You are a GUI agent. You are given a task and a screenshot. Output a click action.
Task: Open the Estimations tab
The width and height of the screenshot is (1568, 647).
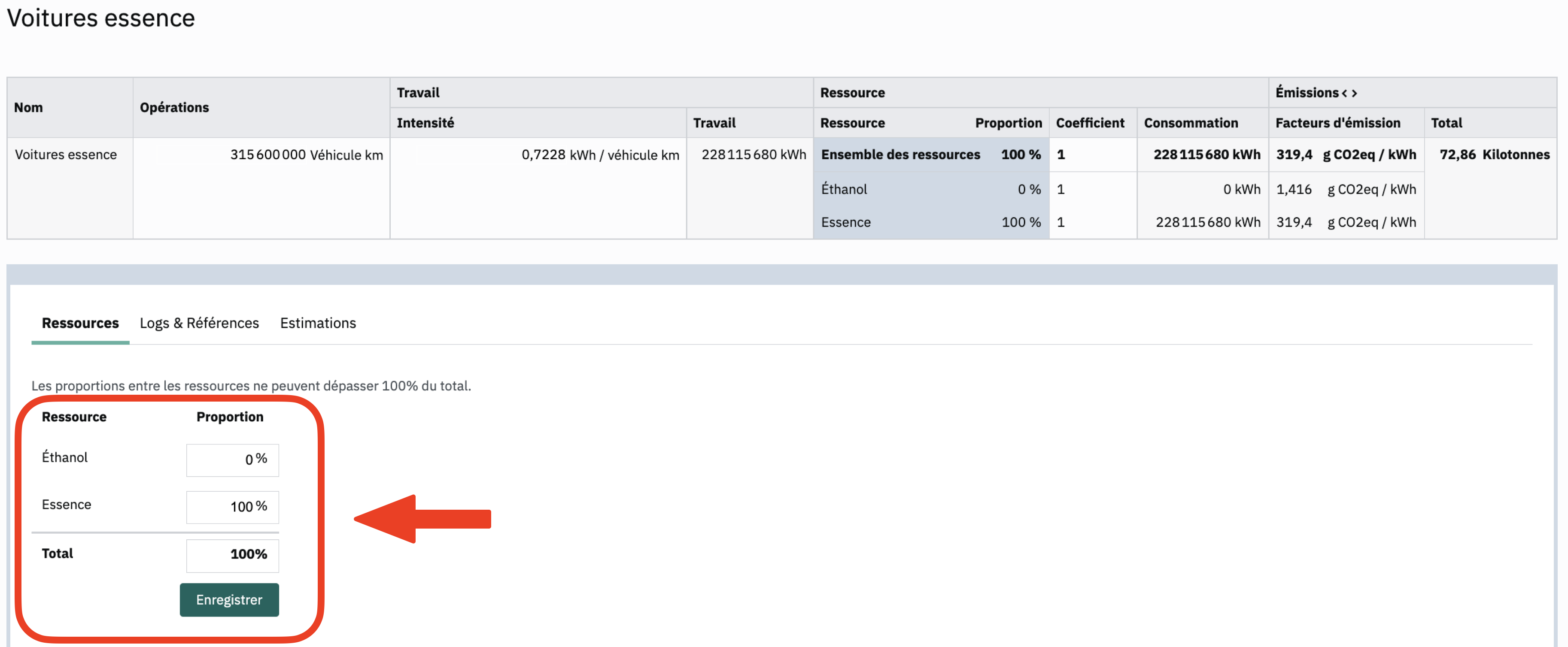click(318, 323)
